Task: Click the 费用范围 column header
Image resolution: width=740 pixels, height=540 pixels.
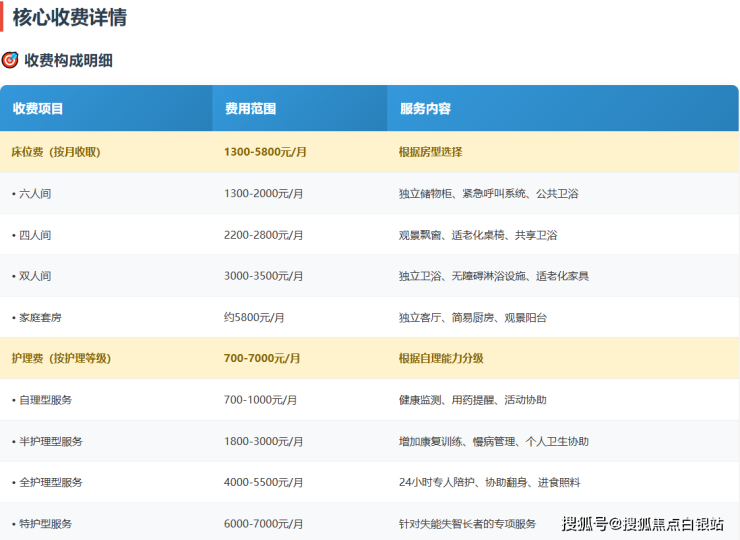Action: click(250, 108)
